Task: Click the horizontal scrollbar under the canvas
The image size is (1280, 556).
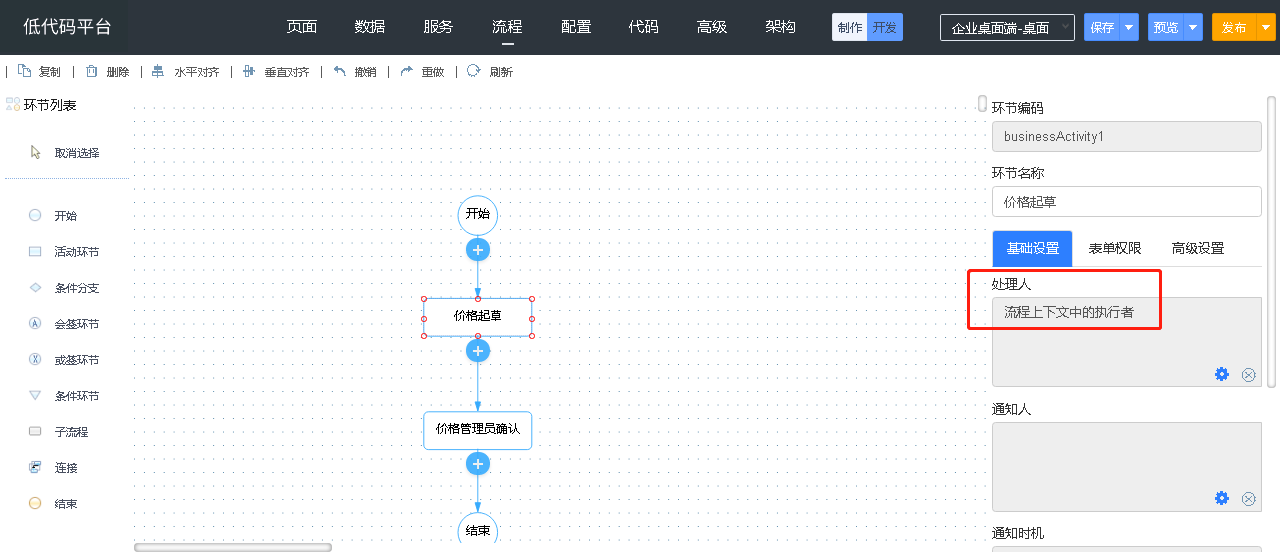Action: (x=233, y=547)
